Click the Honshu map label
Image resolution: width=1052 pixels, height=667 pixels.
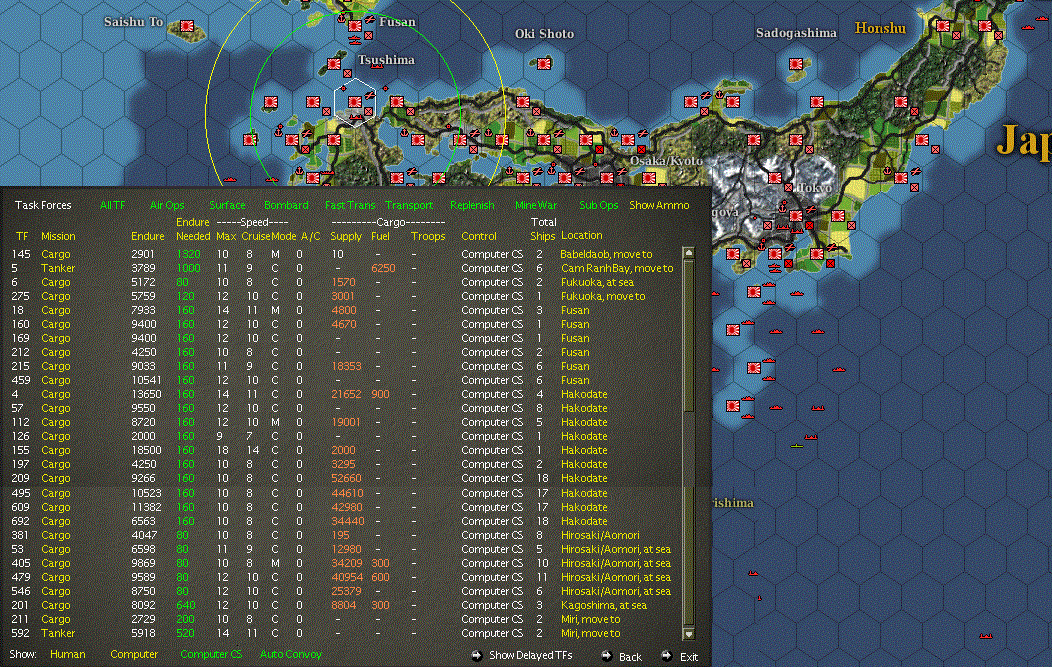coord(880,28)
